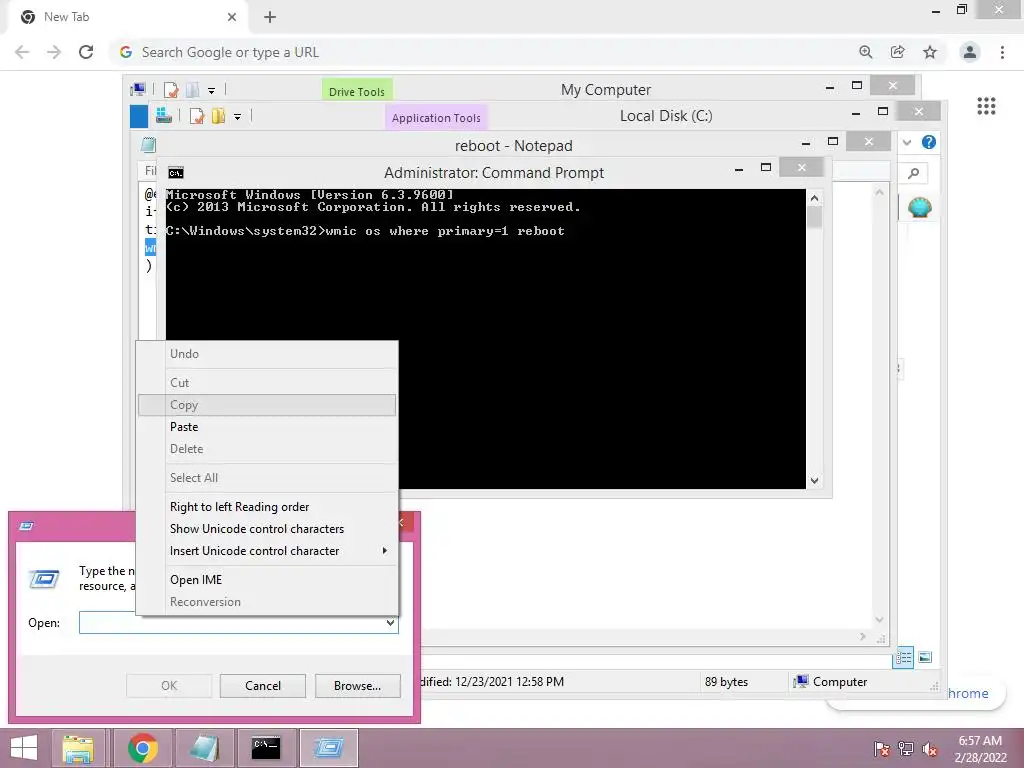1024x768 pixels.
Task: Click the Command Prompt title bar icon
Action: (176, 173)
